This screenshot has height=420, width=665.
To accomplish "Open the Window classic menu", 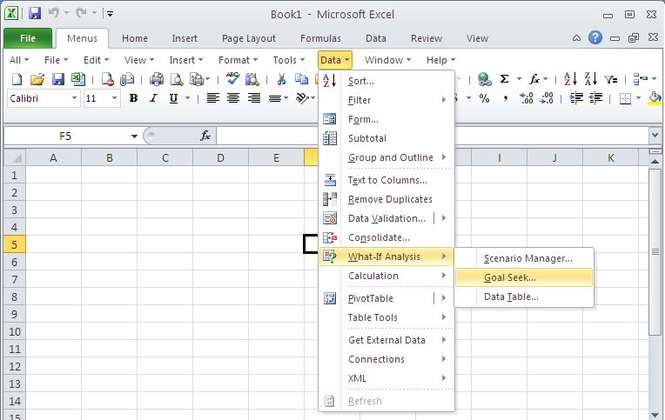I will (x=388, y=60).
